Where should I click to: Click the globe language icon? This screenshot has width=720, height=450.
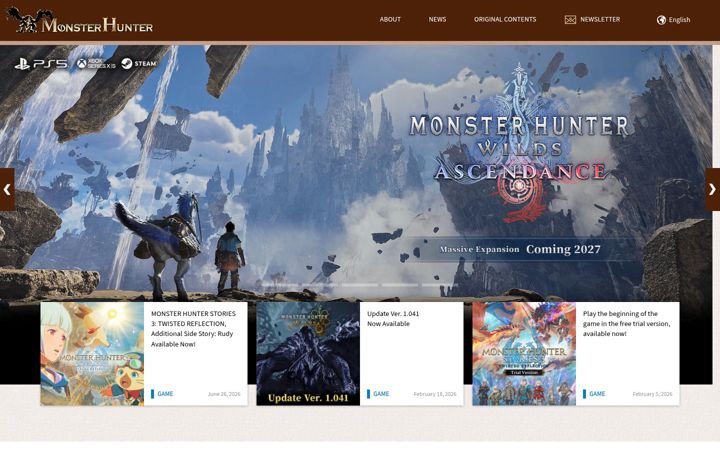[x=661, y=20]
